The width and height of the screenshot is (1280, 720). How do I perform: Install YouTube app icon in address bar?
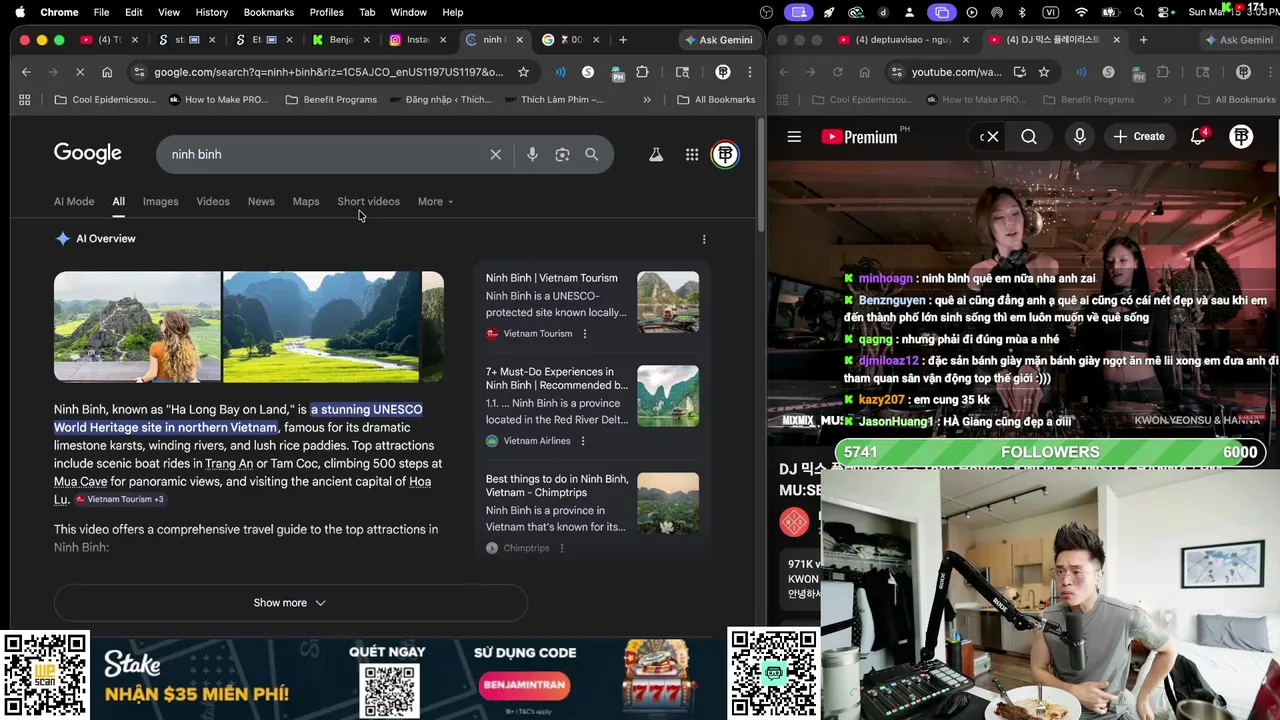click(1019, 72)
